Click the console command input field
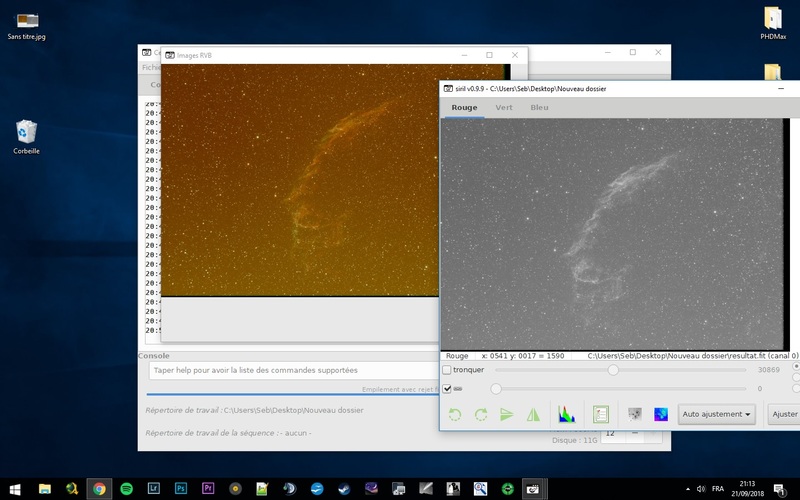800x500 pixels. coord(294,370)
